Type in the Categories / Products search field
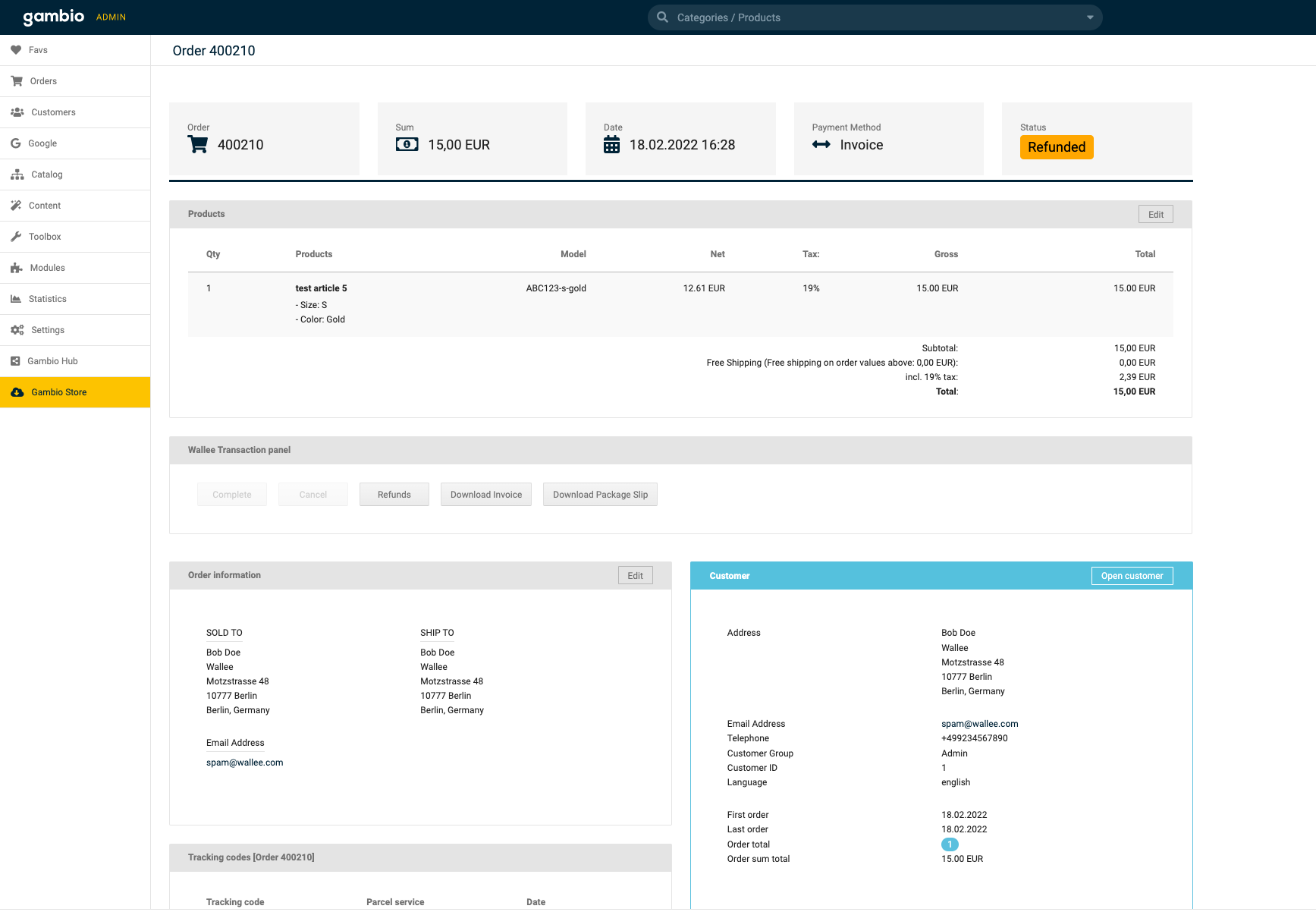The height and width of the screenshot is (912, 1316). (872, 17)
